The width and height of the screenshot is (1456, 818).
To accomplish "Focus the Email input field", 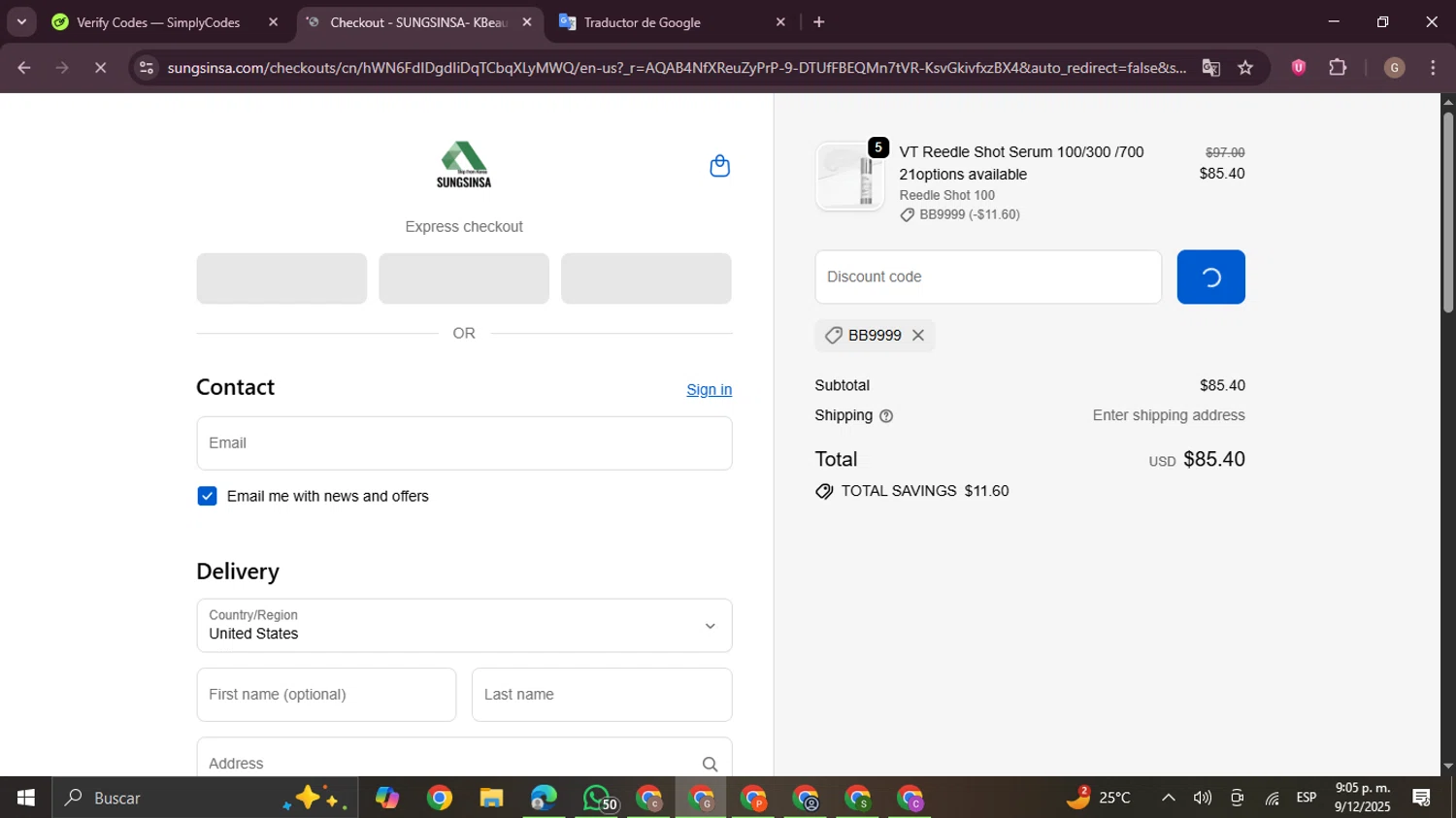I will [464, 443].
